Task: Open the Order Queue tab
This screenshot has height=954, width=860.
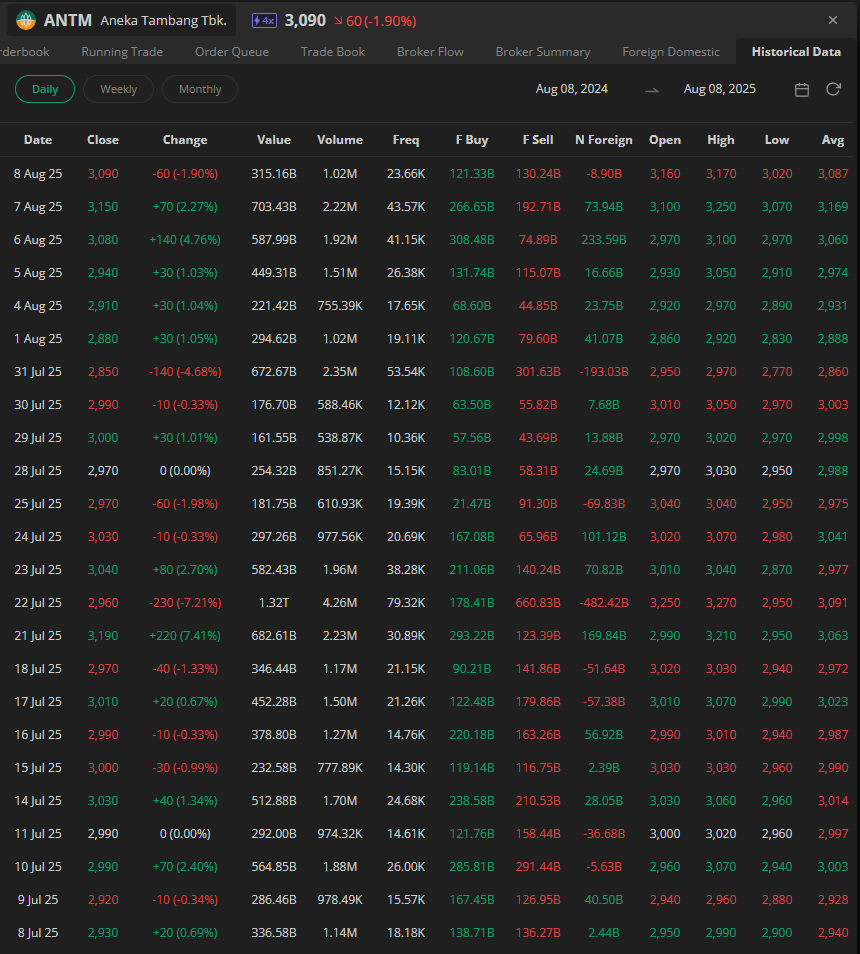Action: point(232,52)
